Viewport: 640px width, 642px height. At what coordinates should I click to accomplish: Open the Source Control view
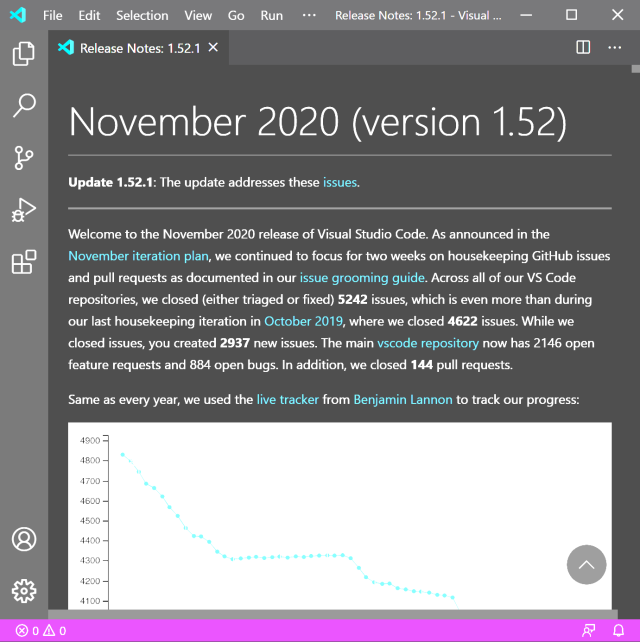tap(24, 158)
